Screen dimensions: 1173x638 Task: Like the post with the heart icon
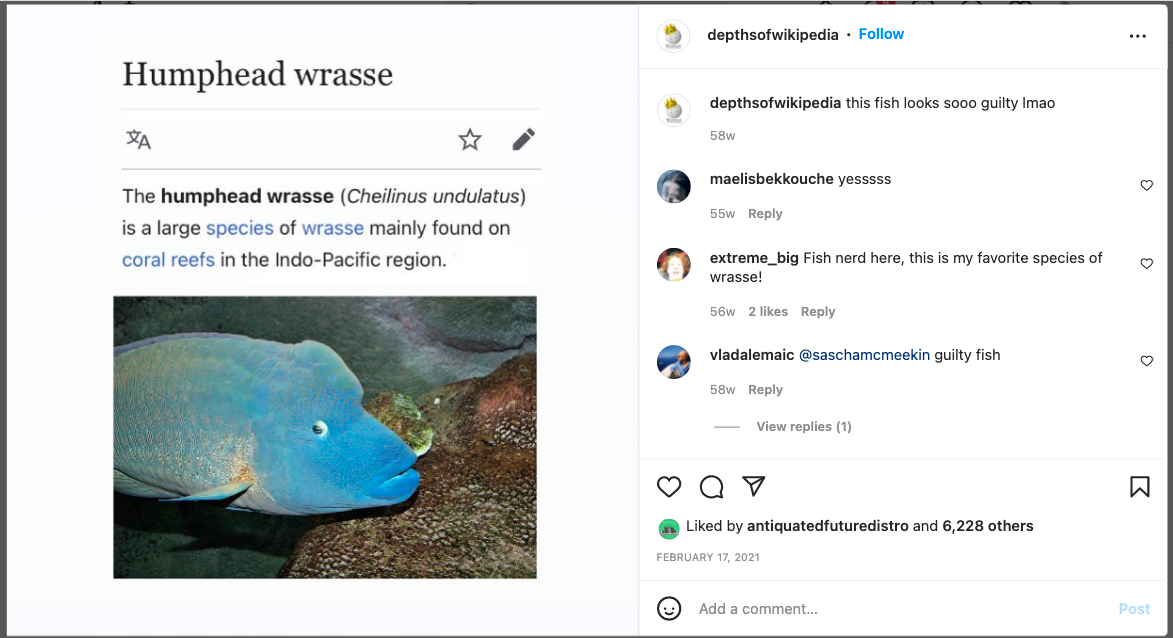click(669, 487)
